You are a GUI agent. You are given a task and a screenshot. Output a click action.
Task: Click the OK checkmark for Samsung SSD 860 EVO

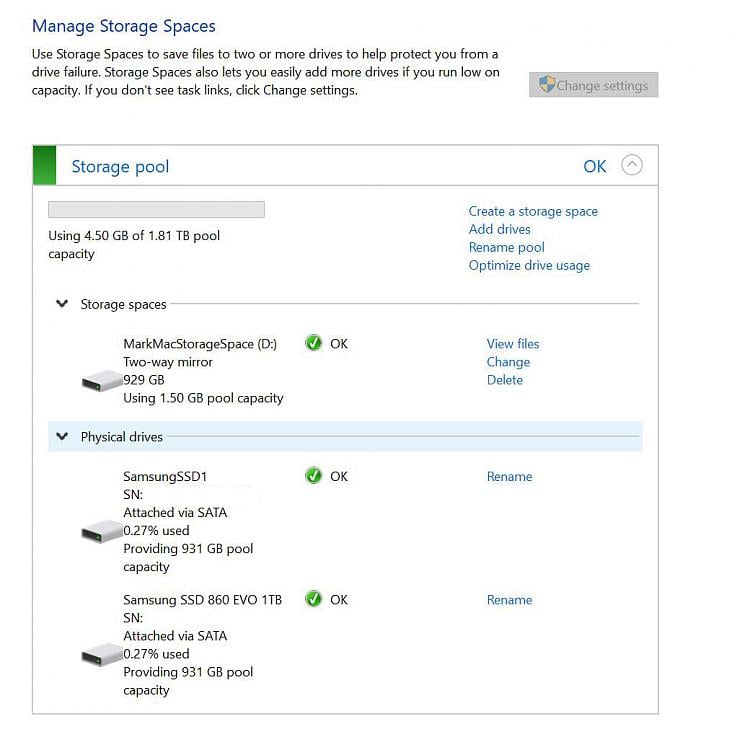tap(313, 599)
